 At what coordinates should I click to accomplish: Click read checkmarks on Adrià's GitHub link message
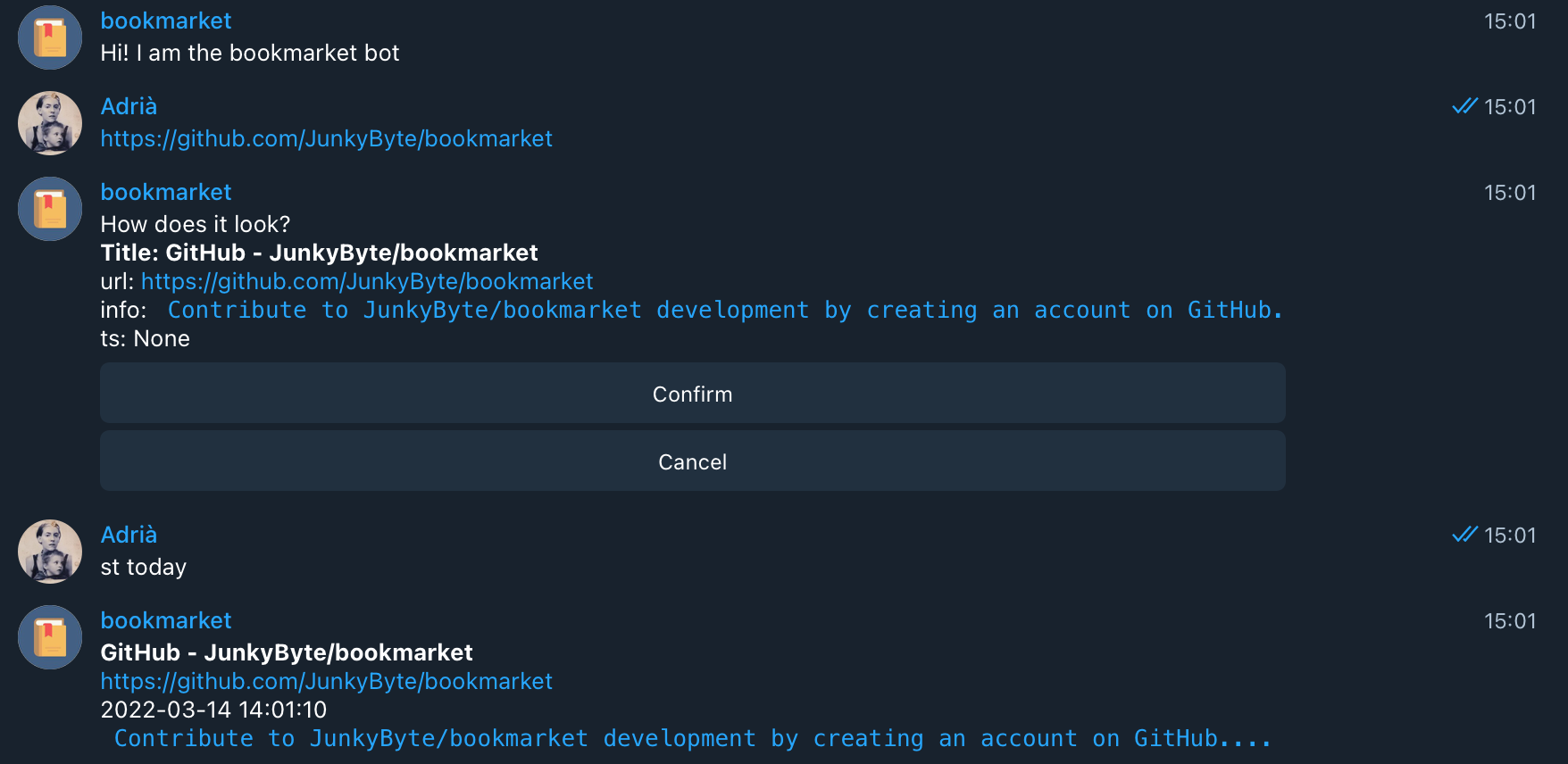pos(1464,107)
